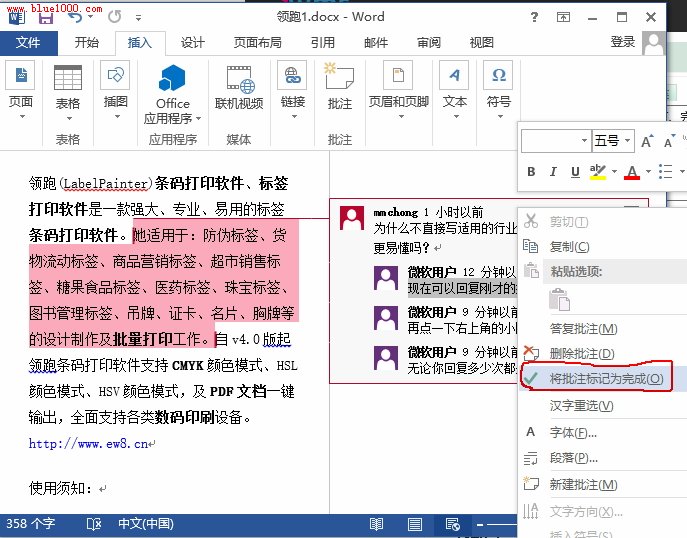The image size is (687, 538).
Task: Select 将批注标记为完成 in the context menu
Action: [606, 379]
